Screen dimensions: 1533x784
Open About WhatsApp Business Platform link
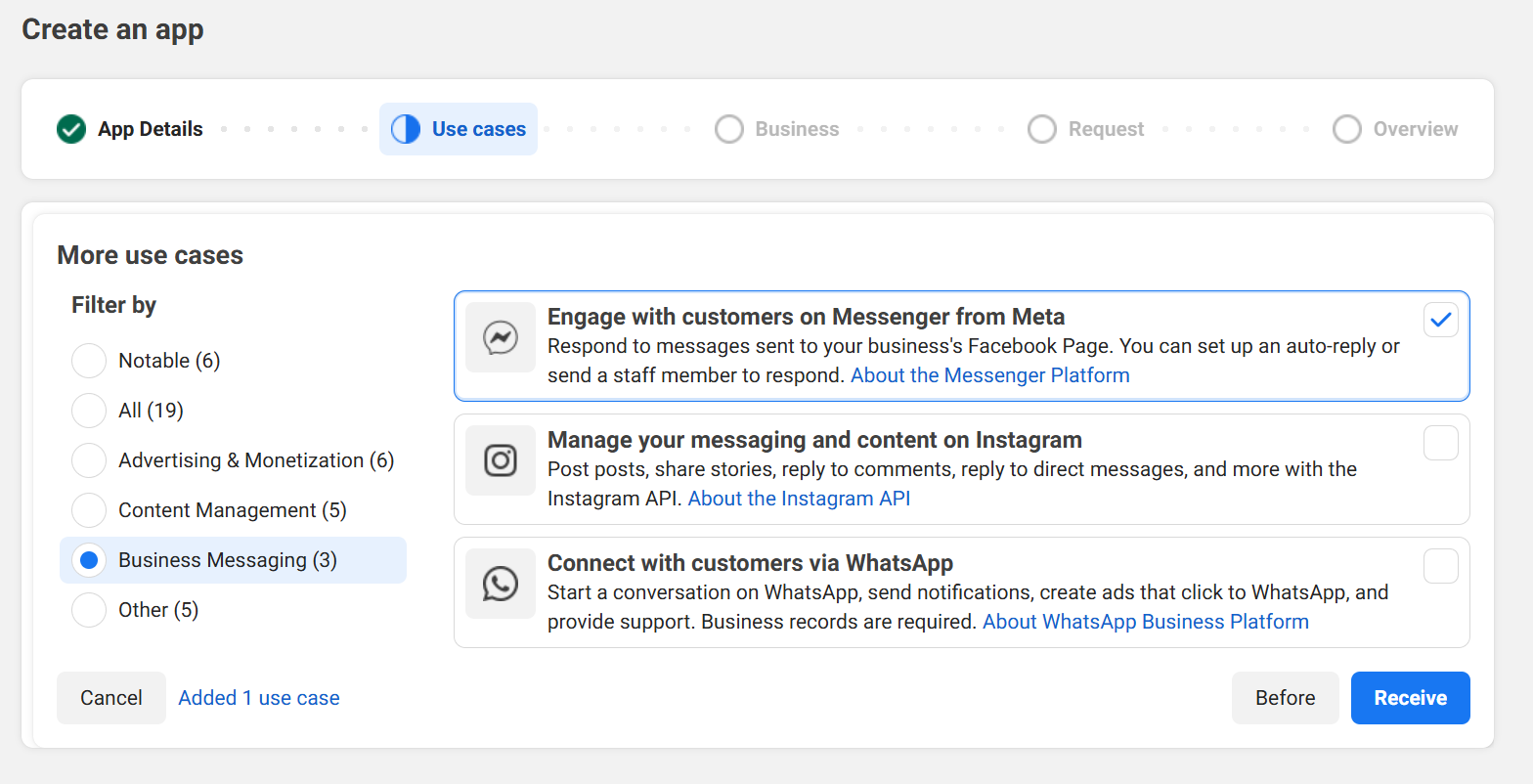[1145, 622]
